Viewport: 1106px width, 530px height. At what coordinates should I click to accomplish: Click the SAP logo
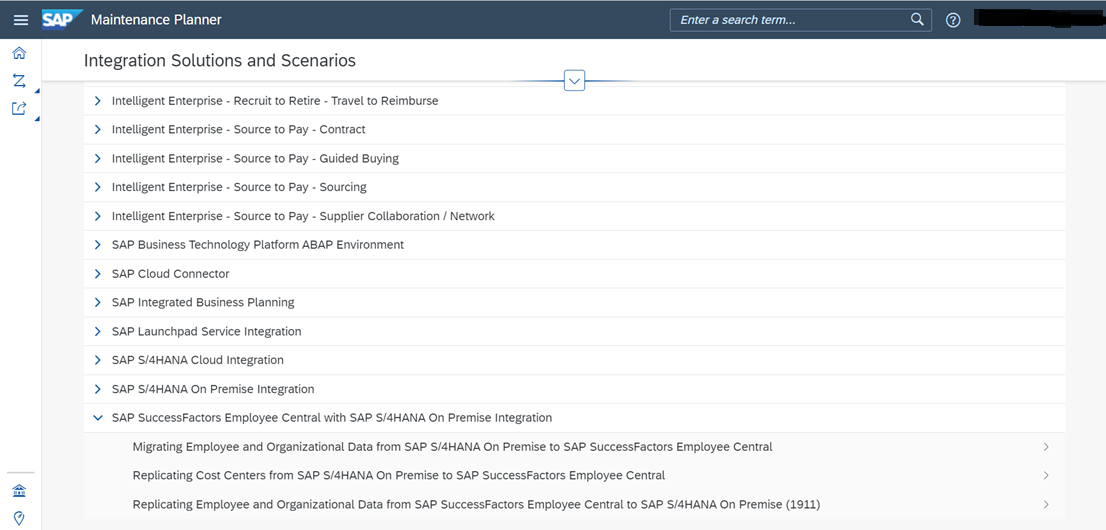pos(62,20)
